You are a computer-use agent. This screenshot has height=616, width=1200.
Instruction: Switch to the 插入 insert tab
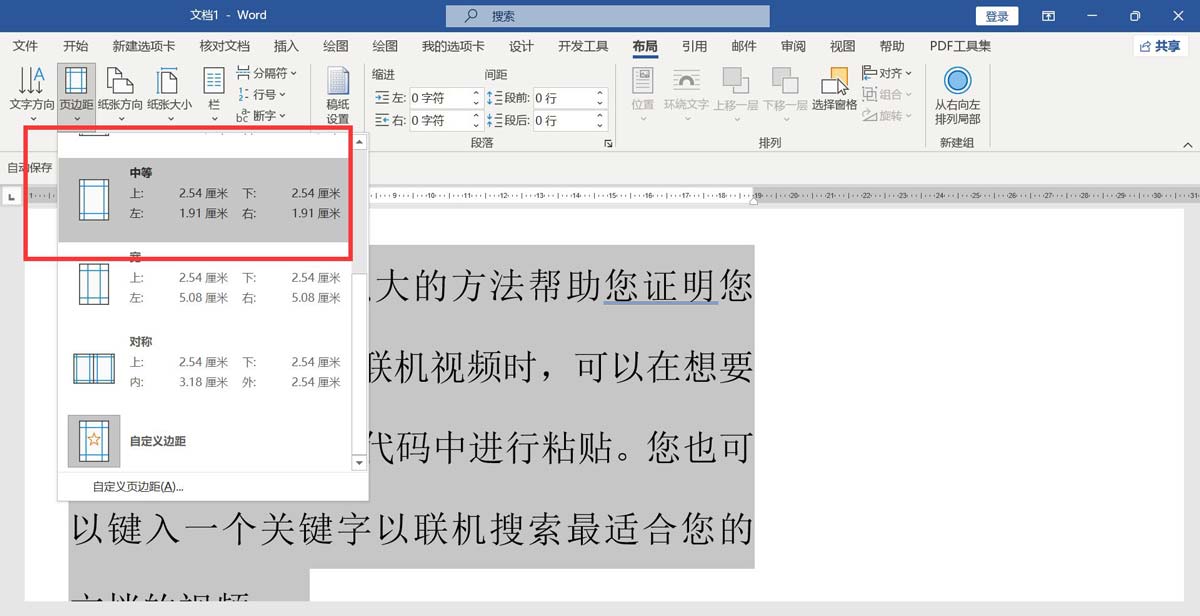286,46
